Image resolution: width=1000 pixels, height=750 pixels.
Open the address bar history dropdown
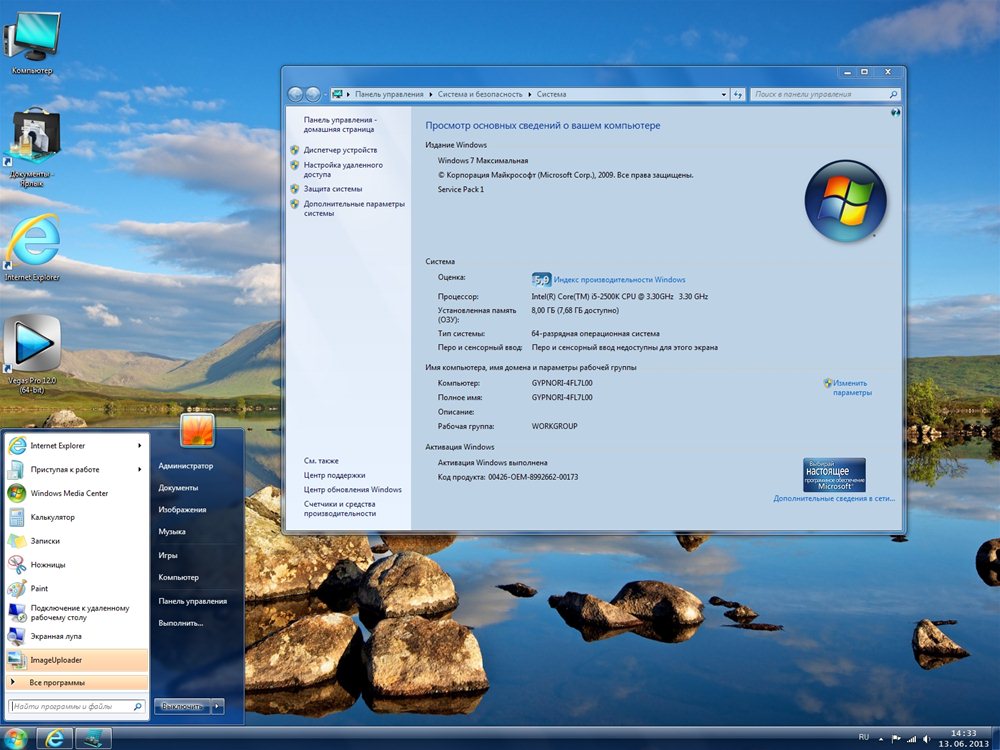(724, 94)
